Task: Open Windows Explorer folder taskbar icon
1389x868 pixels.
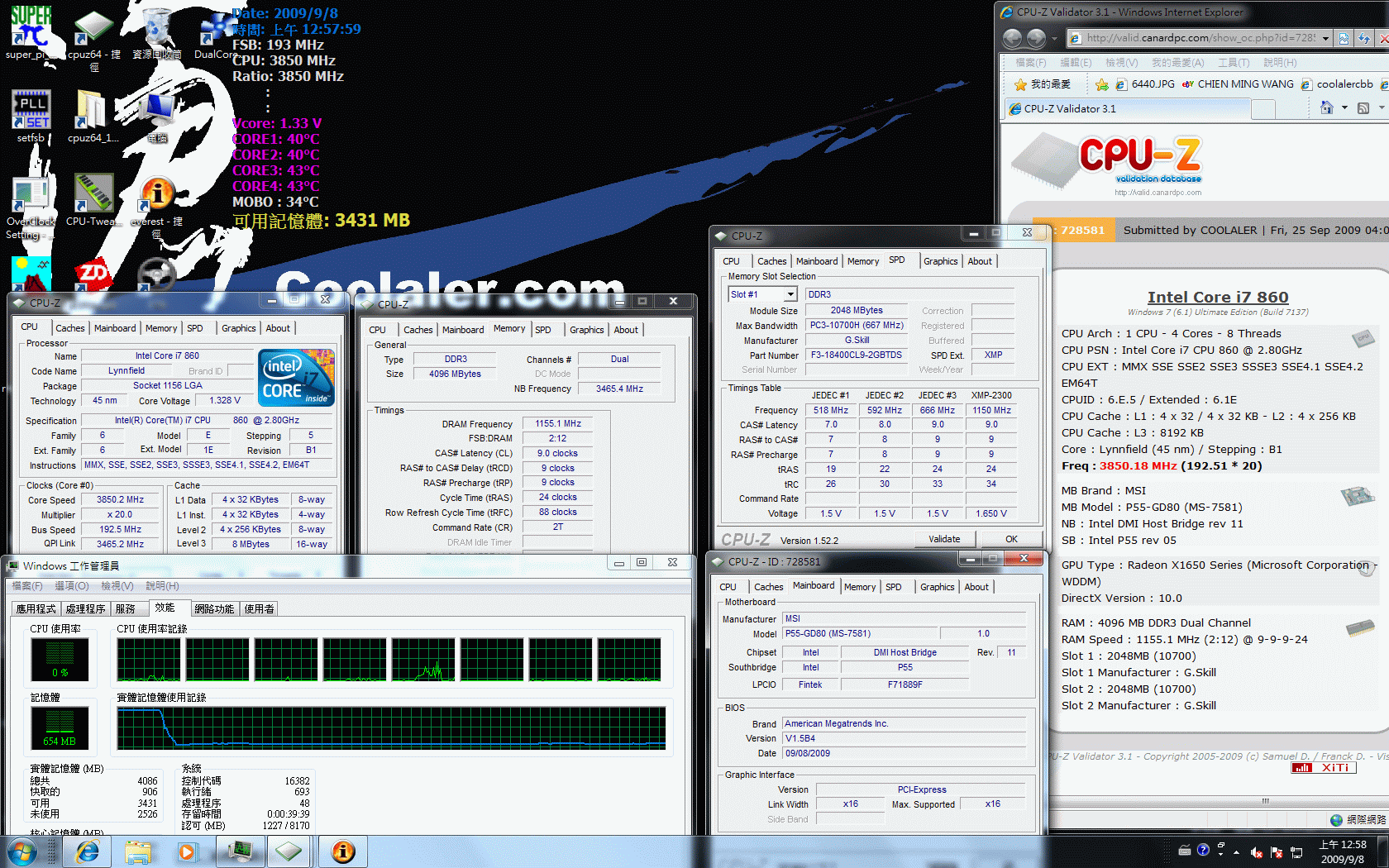Action: tap(138, 851)
